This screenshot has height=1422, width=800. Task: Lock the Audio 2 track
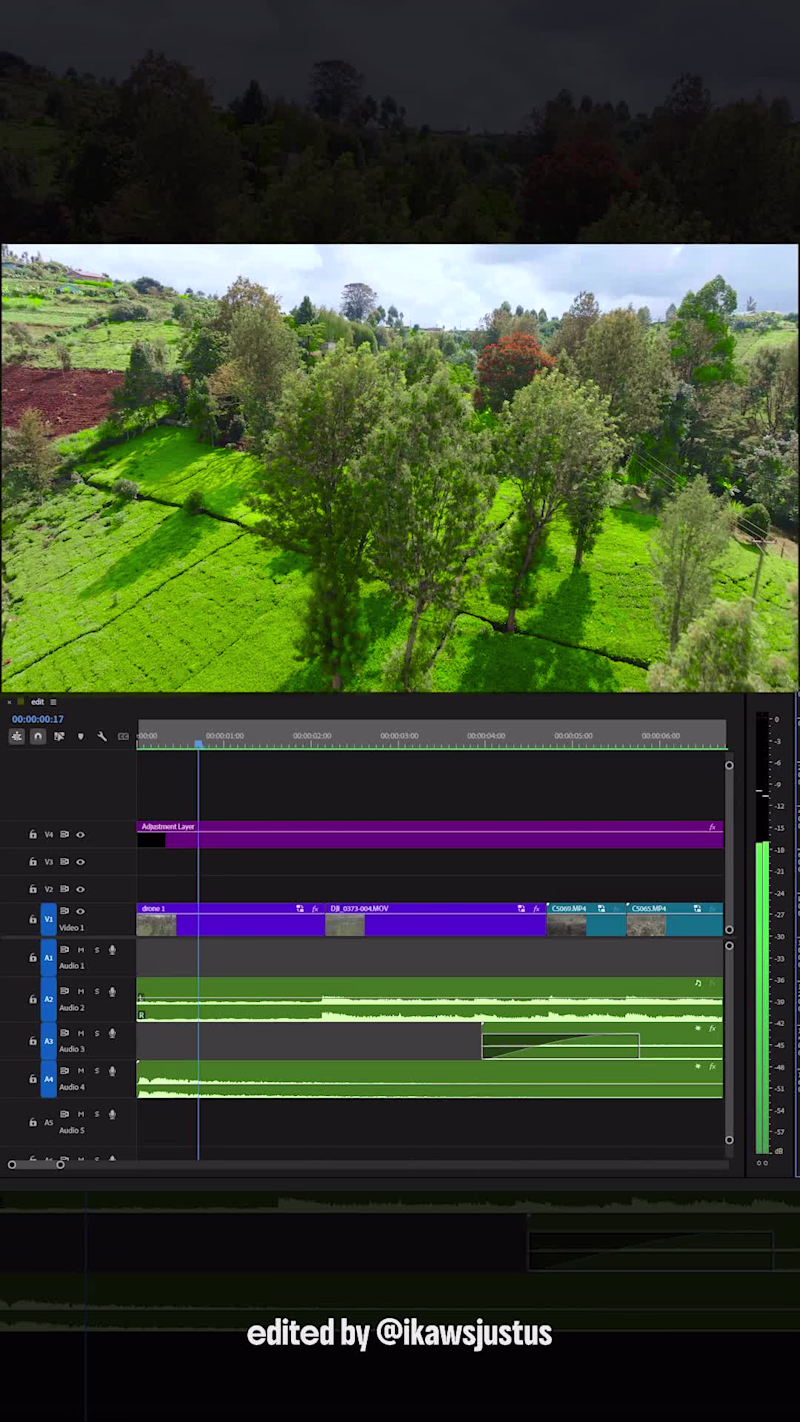coord(33,999)
